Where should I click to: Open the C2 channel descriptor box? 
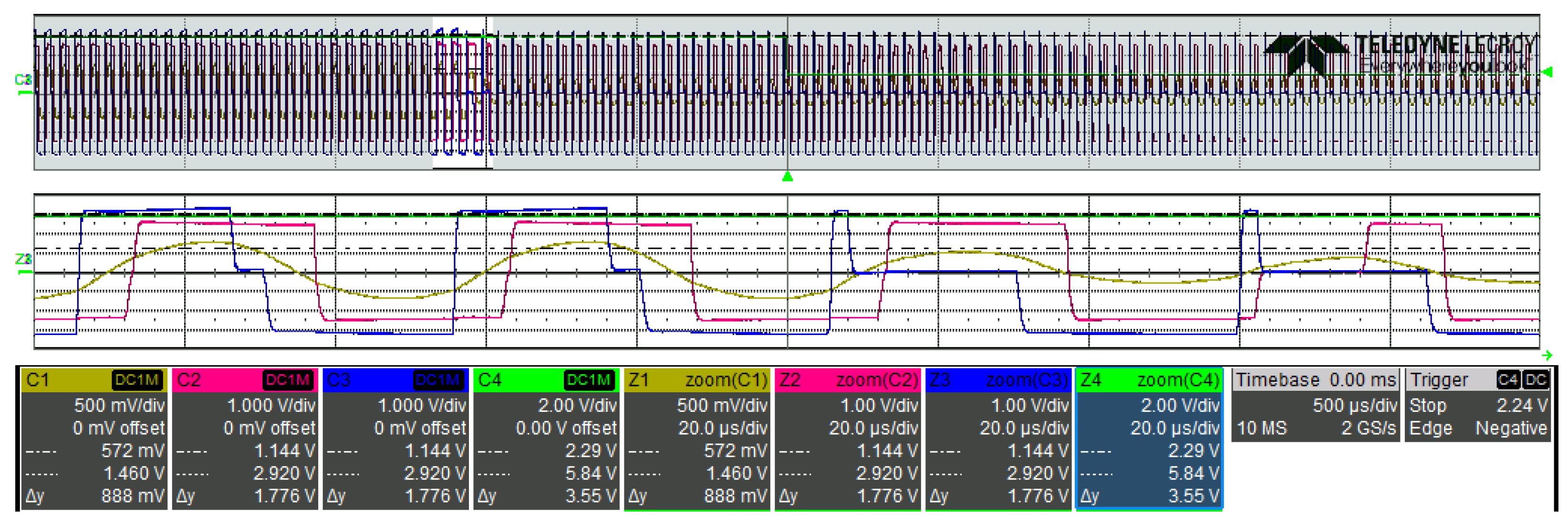pos(244,438)
